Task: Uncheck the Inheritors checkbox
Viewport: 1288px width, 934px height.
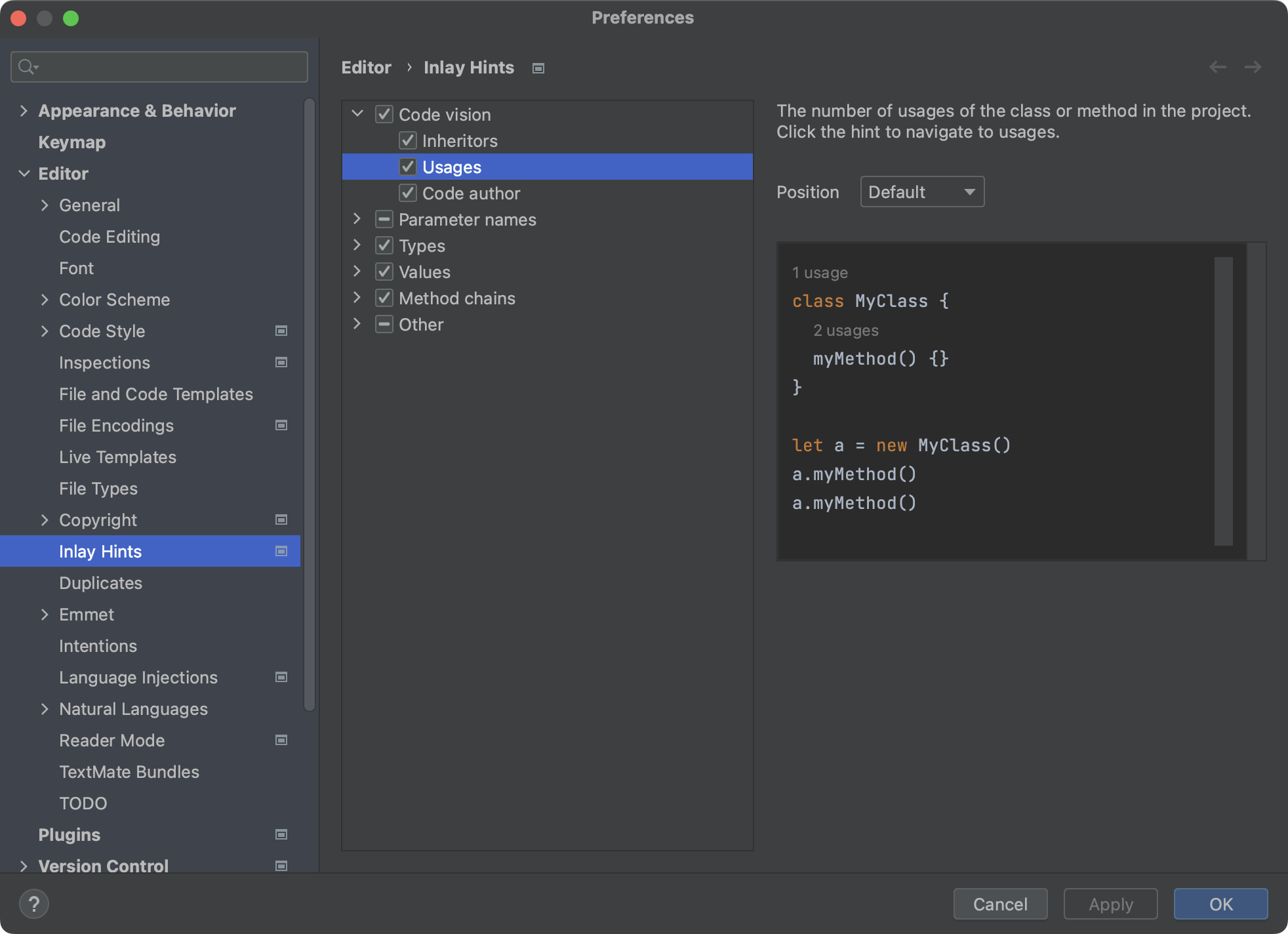Action: coord(408,140)
